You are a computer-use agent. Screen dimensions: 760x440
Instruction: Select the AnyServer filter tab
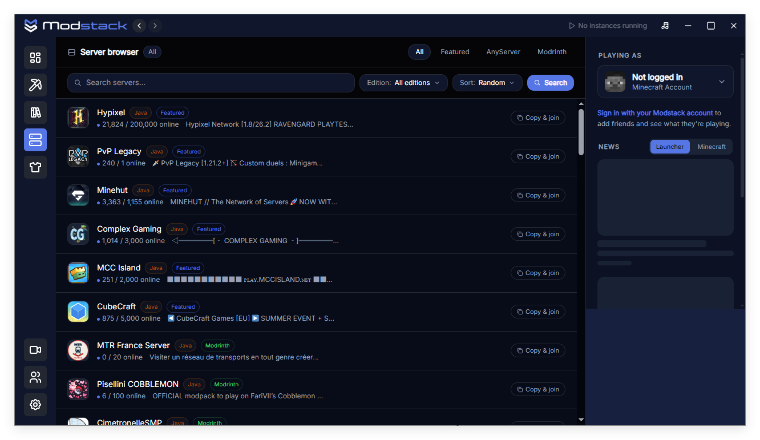(x=503, y=52)
